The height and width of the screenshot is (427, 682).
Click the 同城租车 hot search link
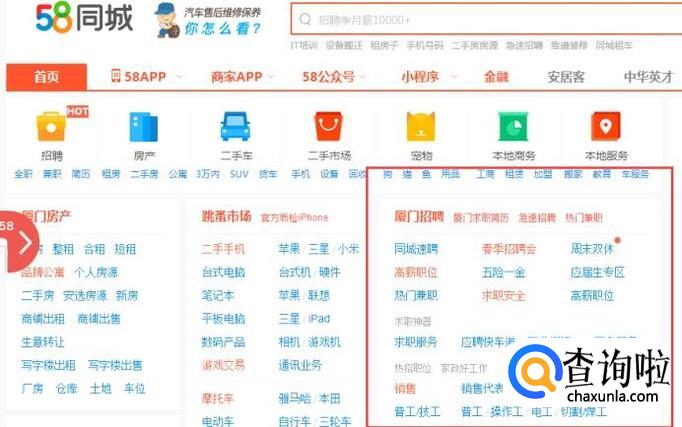[x=613, y=45]
